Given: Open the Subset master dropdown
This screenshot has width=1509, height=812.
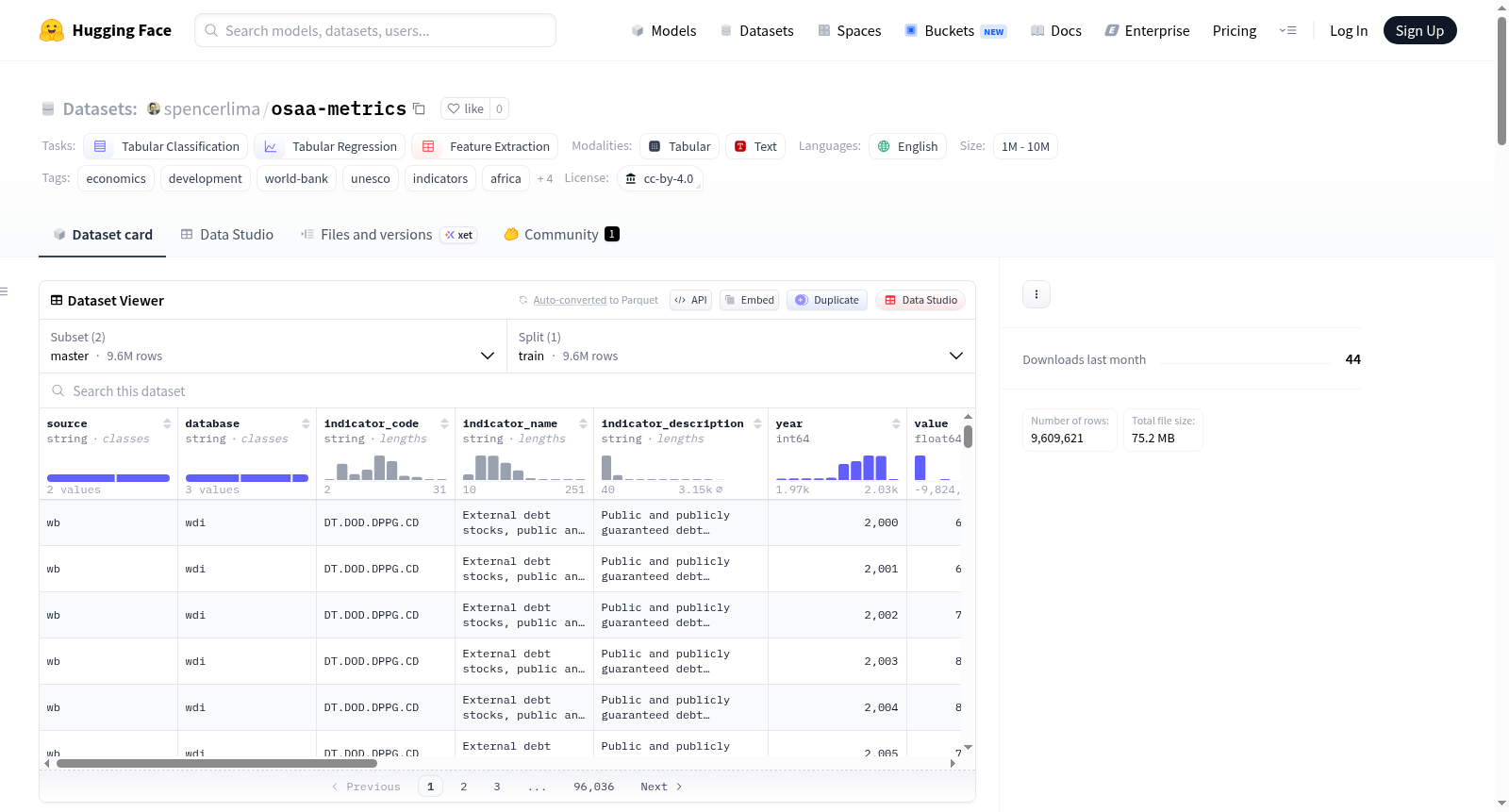Looking at the screenshot, I should pyautogui.click(x=274, y=346).
